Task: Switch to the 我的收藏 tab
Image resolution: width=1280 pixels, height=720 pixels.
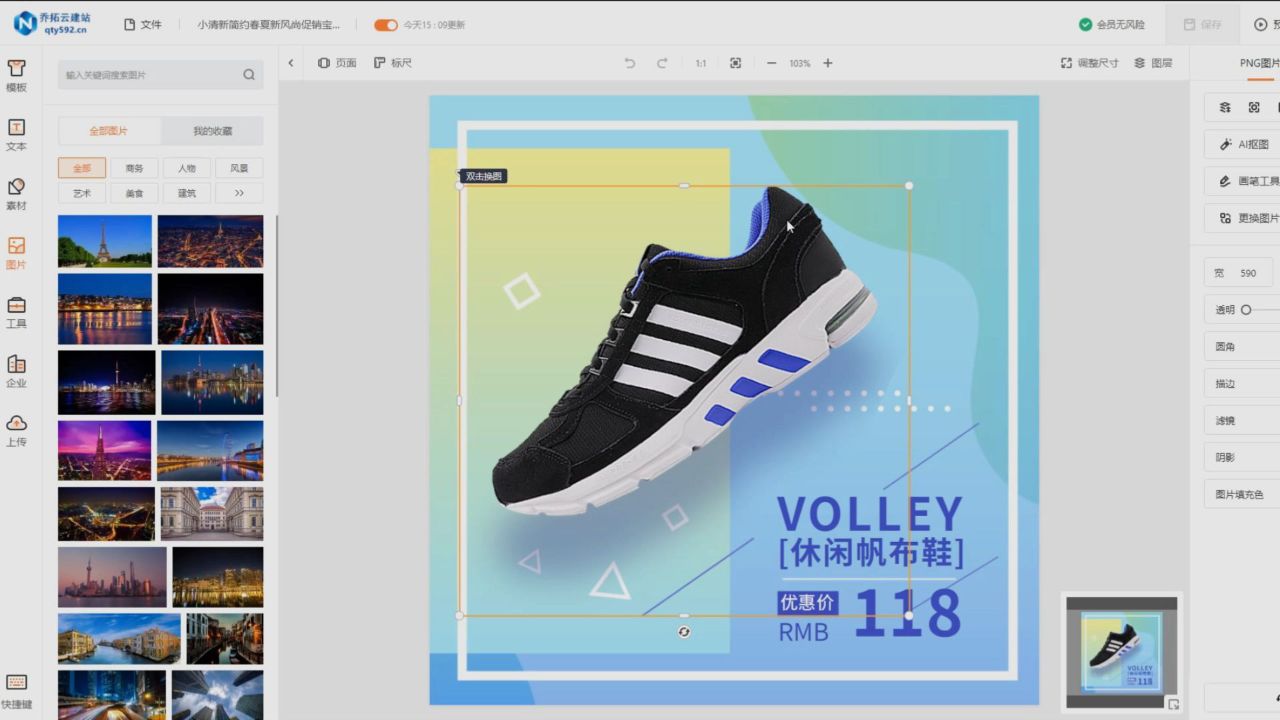Action: point(212,131)
